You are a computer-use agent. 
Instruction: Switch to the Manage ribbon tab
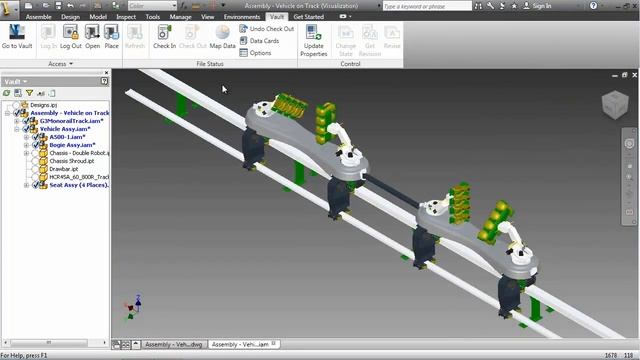pyautogui.click(x=180, y=17)
